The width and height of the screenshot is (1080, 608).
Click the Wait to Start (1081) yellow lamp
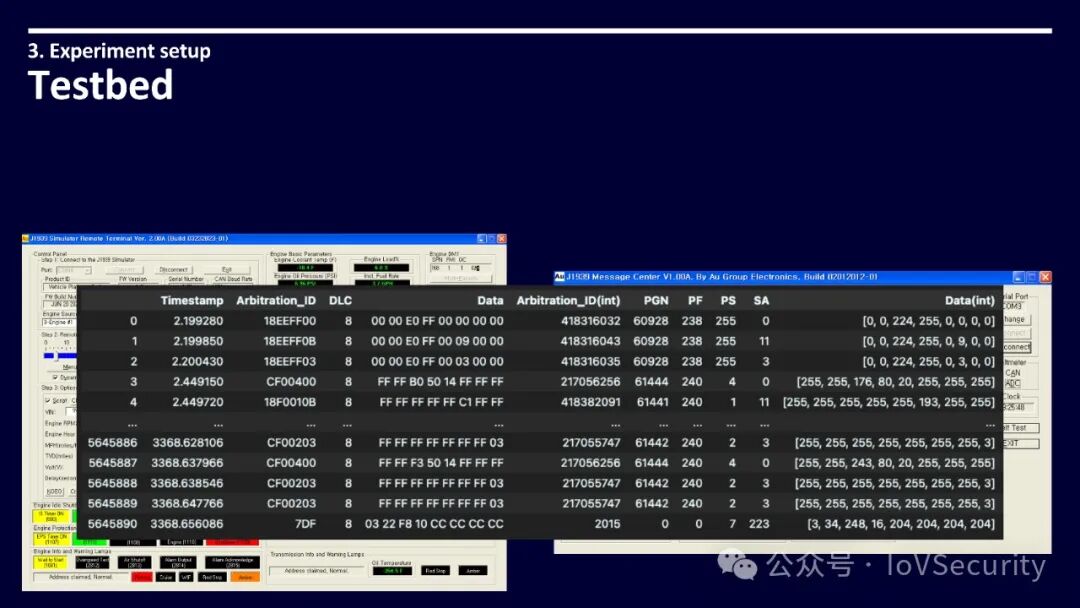click(x=50, y=562)
